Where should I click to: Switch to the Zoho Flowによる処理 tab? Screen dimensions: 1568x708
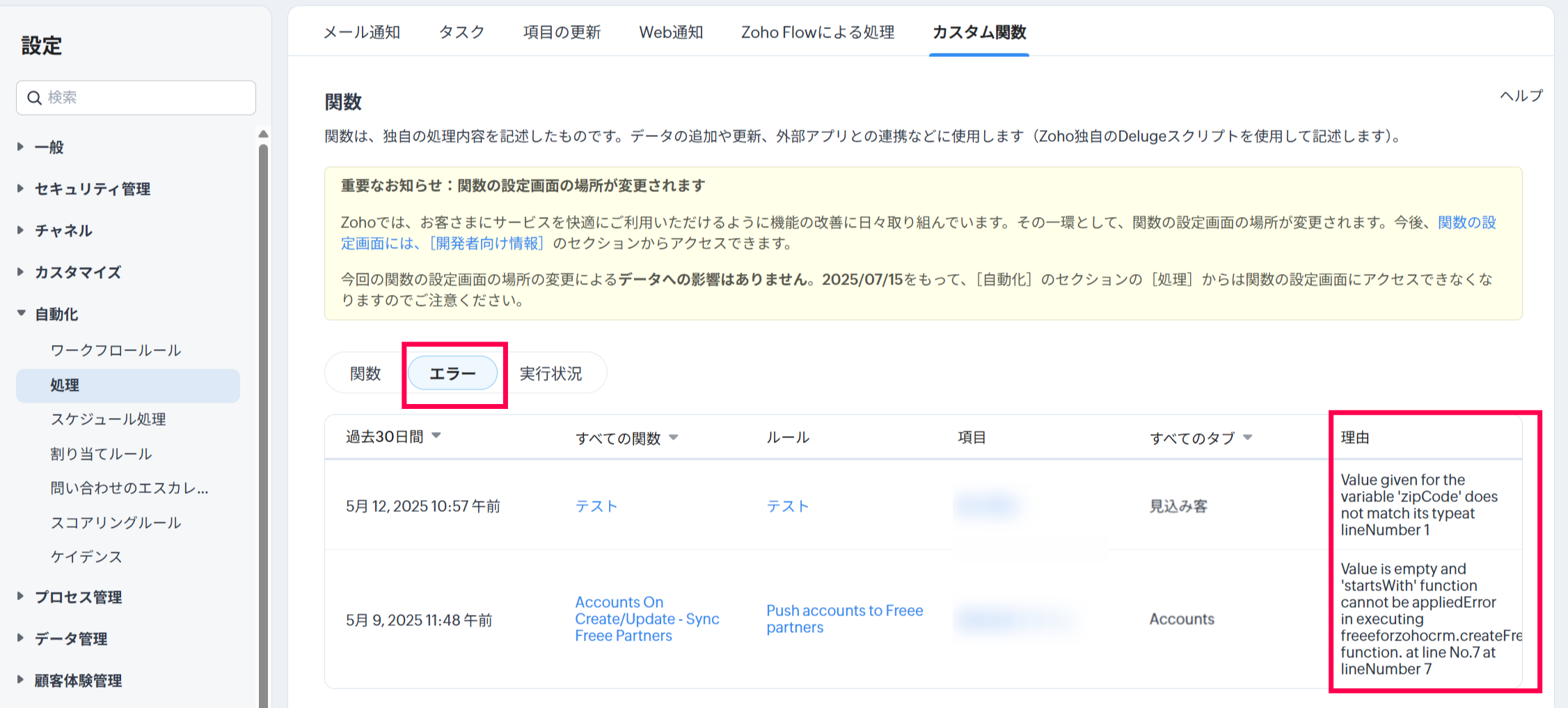tap(817, 33)
